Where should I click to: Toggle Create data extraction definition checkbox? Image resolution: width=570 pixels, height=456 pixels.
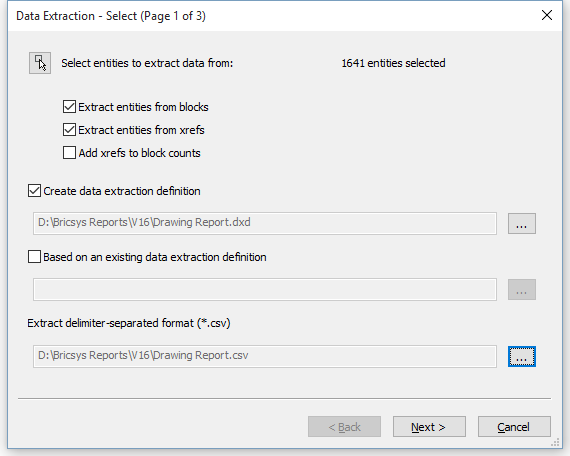(x=34, y=191)
